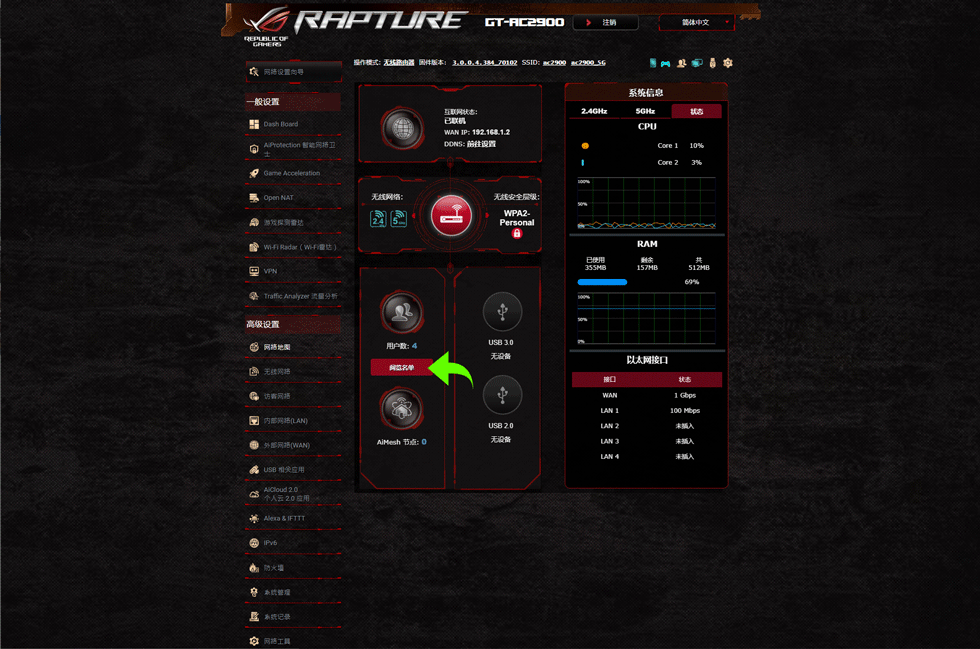
Task: Click the WAN IP 192.168.1.2 value
Action: click(491, 133)
